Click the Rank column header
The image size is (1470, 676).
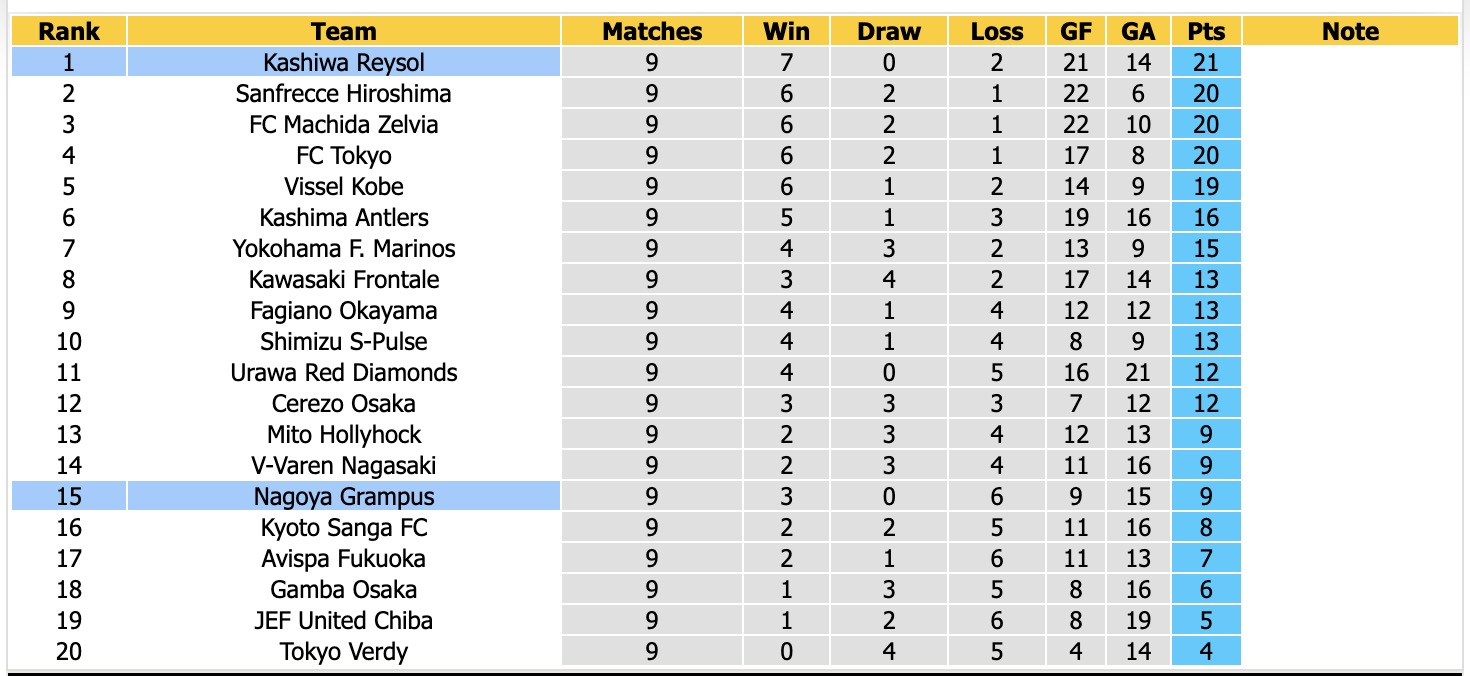click(69, 31)
